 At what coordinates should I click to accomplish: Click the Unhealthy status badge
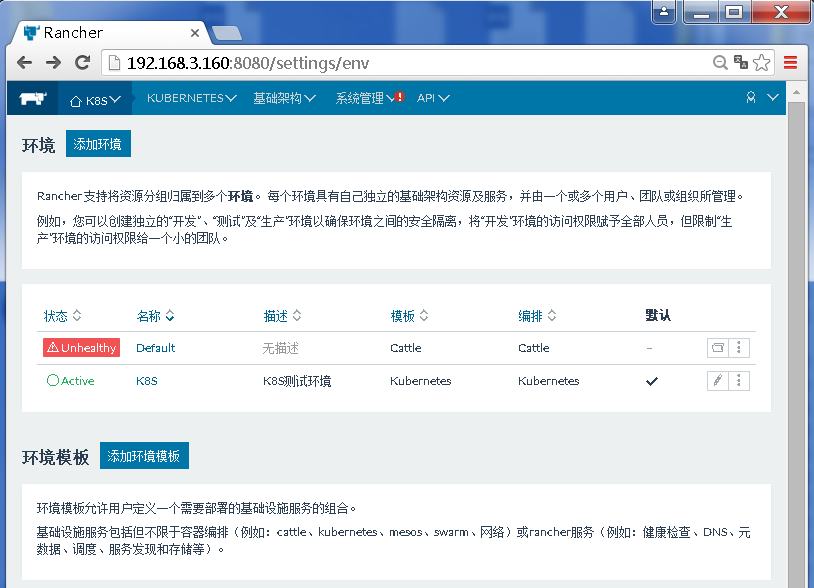point(82,348)
